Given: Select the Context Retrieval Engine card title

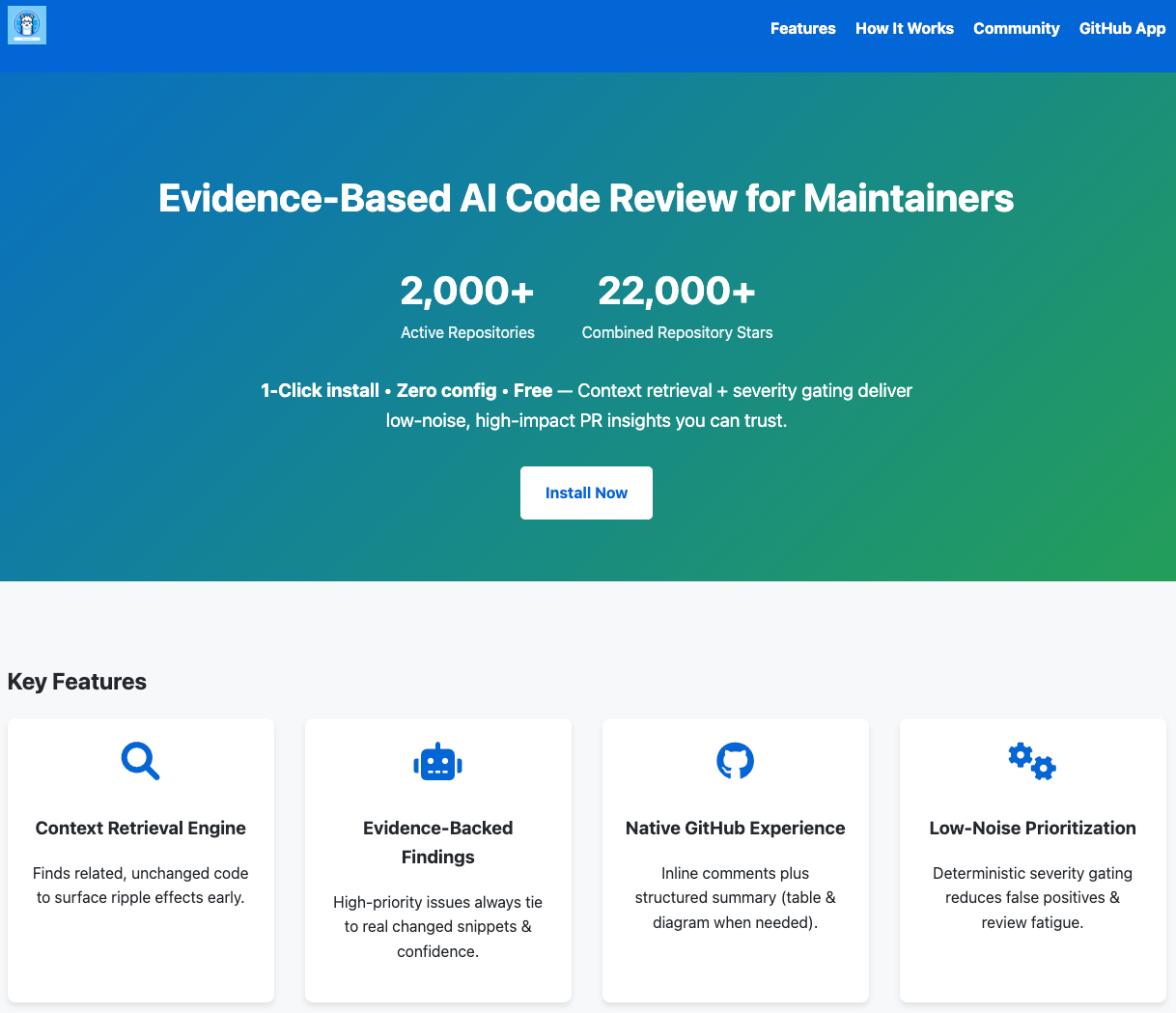Looking at the screenshot, I should 141,828.
